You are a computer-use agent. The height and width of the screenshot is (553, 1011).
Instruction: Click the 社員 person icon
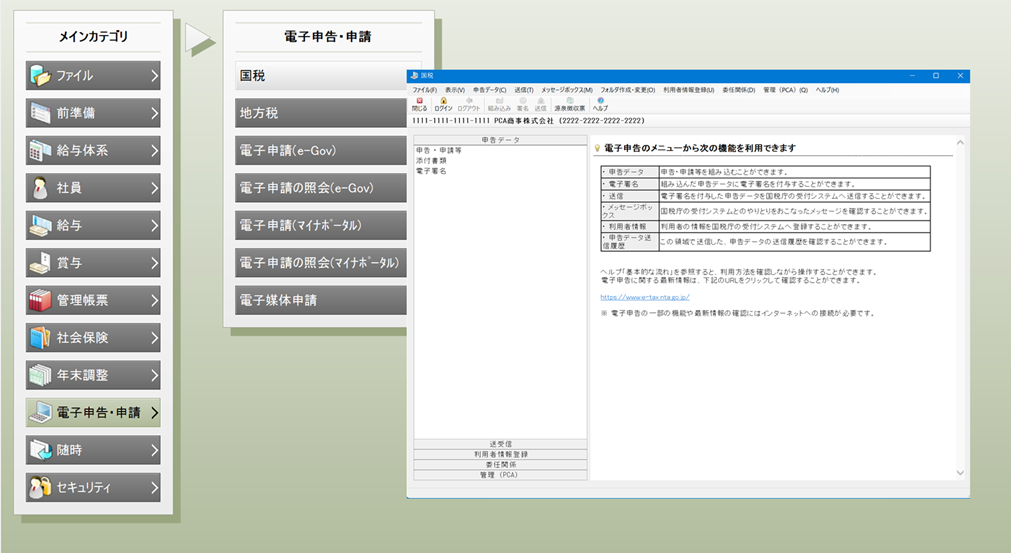click(40, 188)
